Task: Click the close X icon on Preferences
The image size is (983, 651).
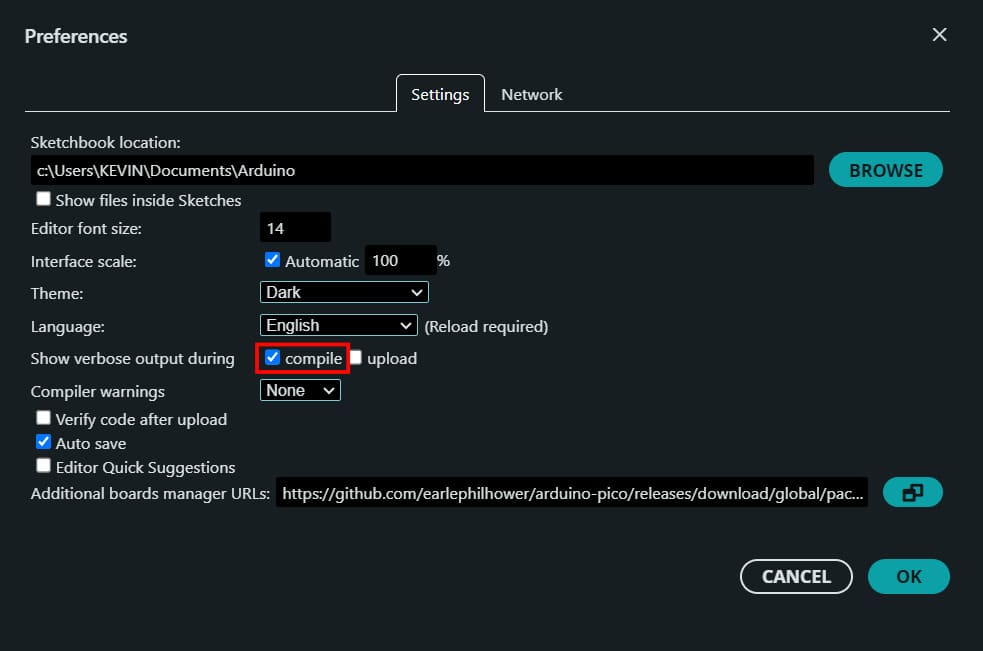Action: [938, 34]
